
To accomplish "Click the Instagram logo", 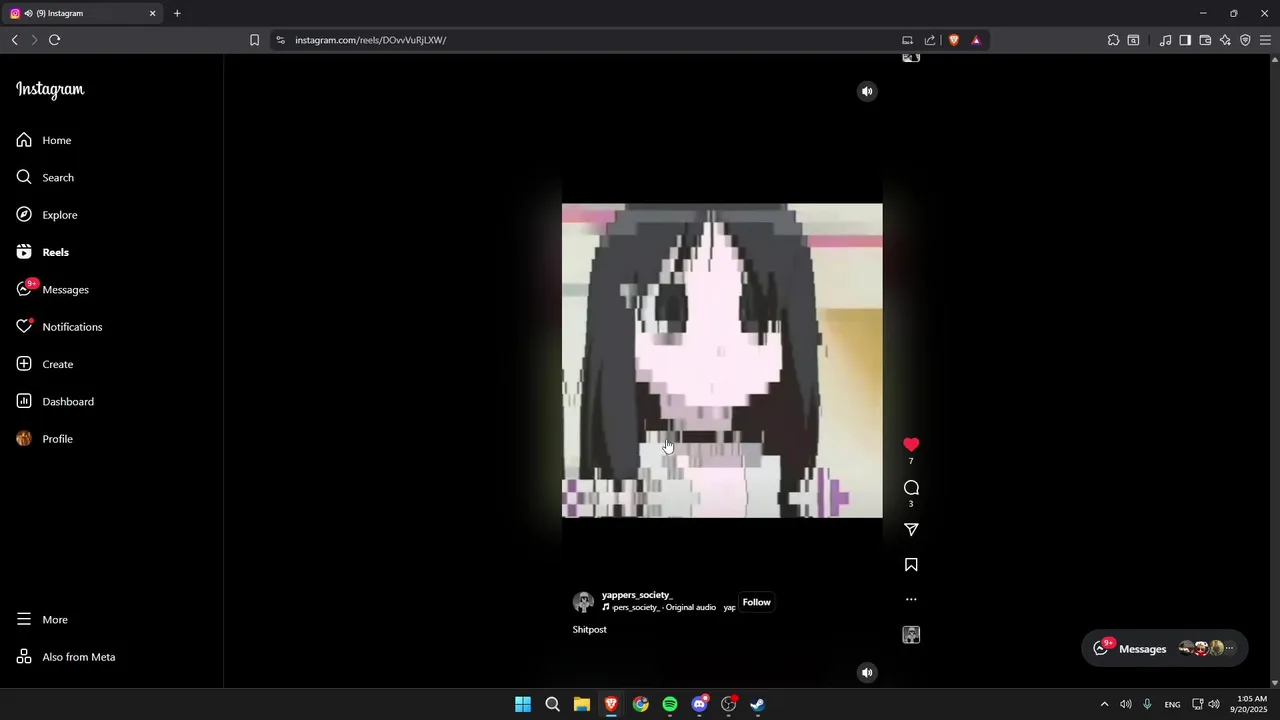I will click(50, 89).
